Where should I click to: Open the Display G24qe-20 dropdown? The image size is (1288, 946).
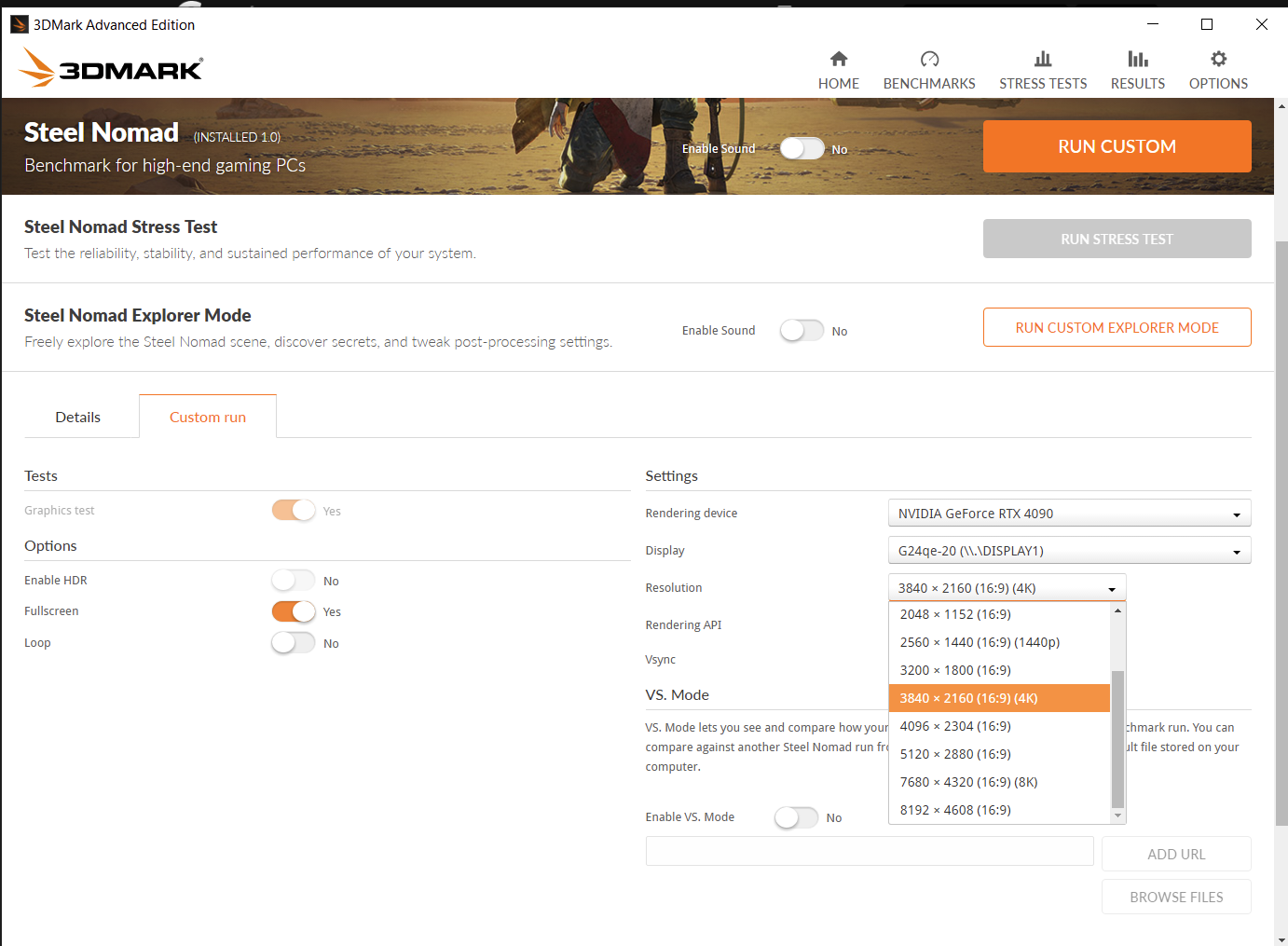click(1069, 551)
